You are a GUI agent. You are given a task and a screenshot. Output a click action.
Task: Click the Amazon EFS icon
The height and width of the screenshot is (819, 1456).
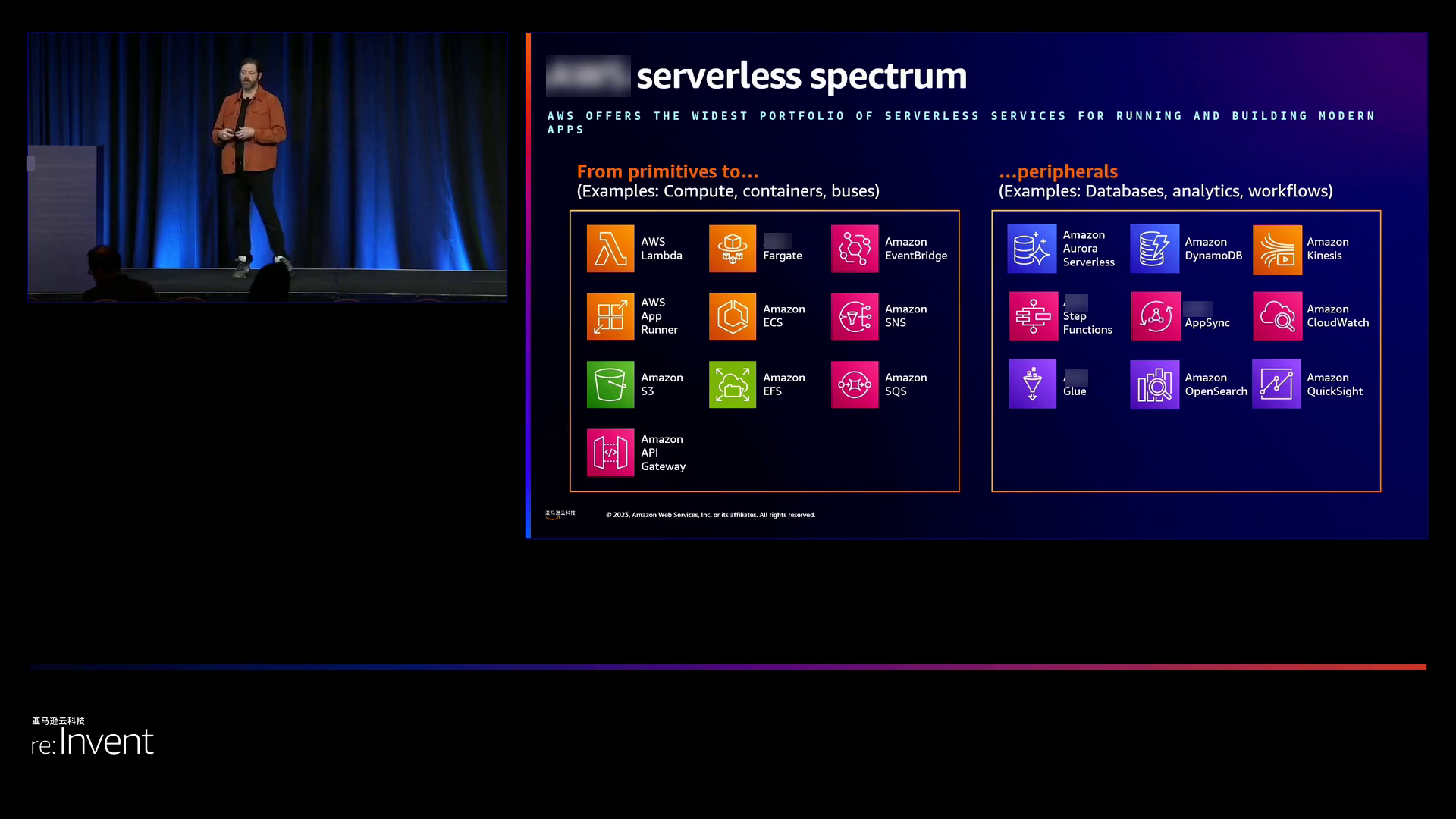pos(733,384)
